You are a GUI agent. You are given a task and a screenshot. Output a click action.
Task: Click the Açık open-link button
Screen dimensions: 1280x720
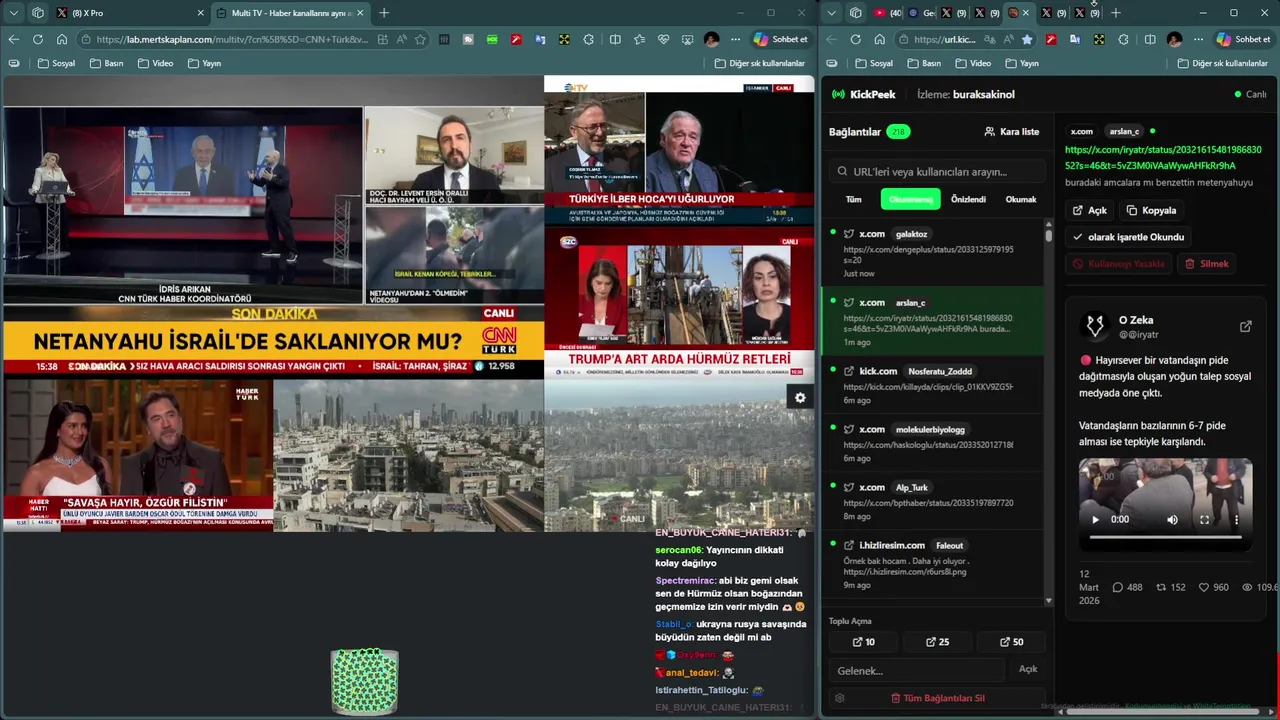1089,211
